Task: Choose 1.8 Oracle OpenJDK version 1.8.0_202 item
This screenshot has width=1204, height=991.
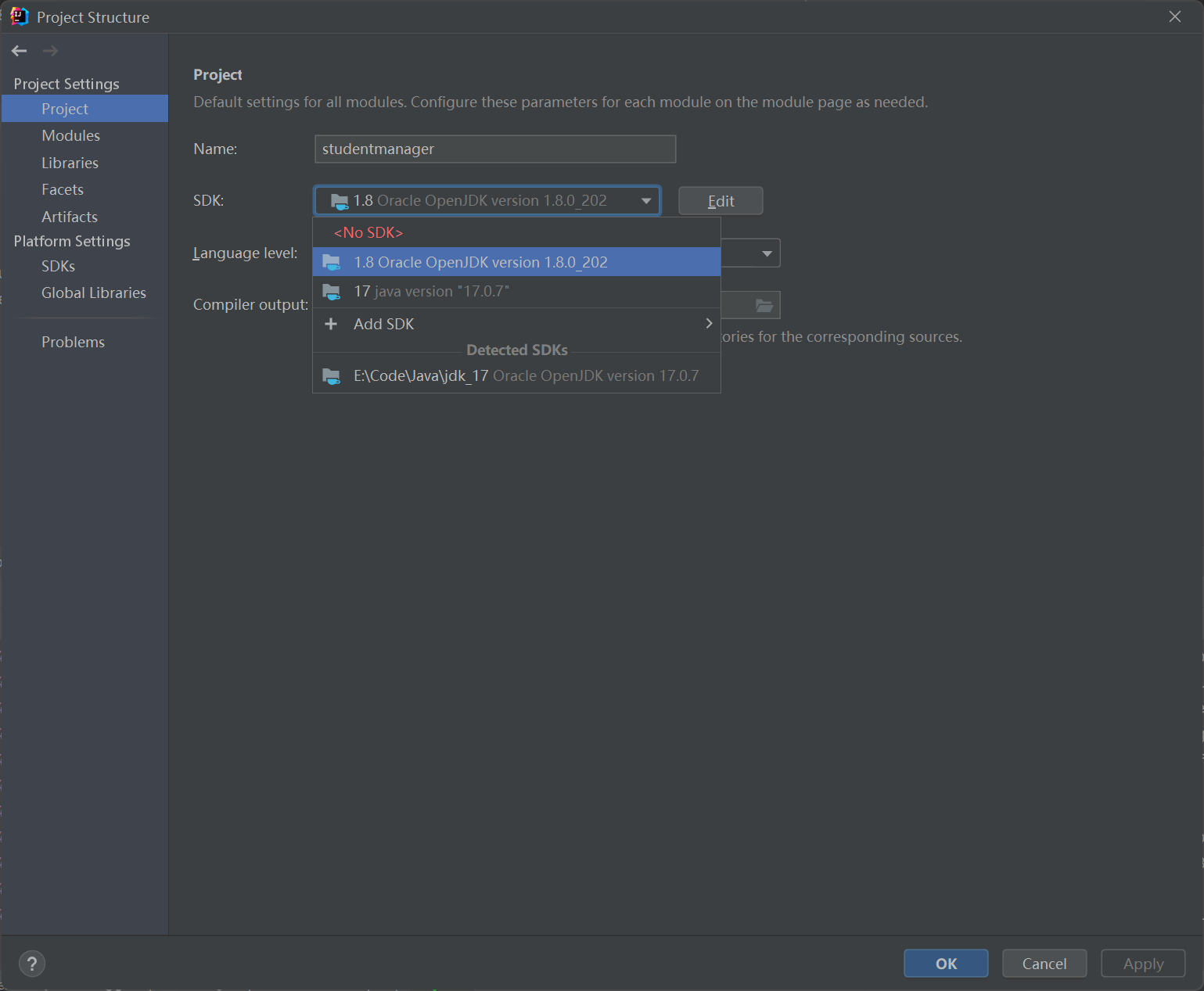Action: [480, 262]
